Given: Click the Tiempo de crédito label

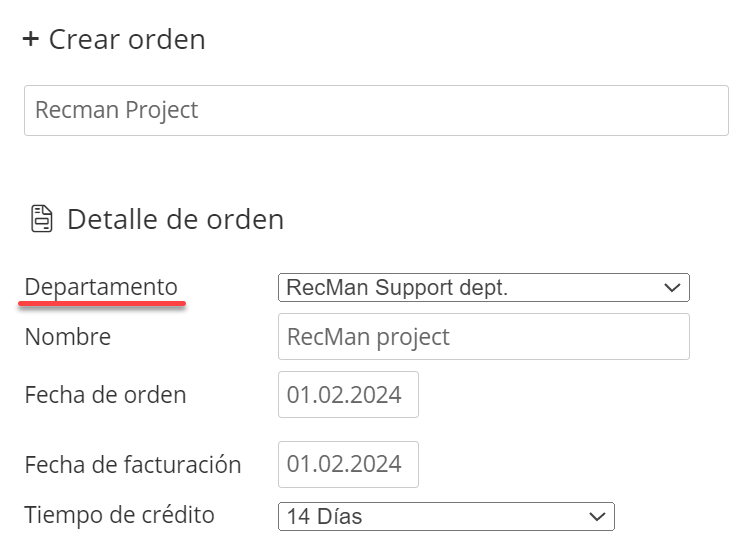Looking at the screenshot, I should [119, 515].
